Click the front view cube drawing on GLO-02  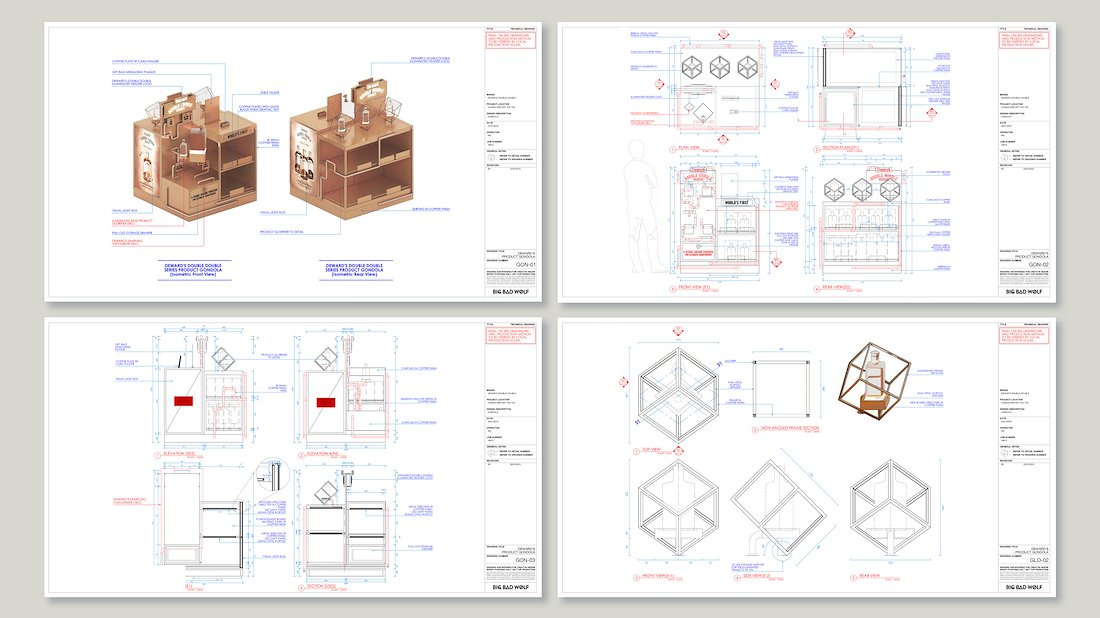point(678,509)
